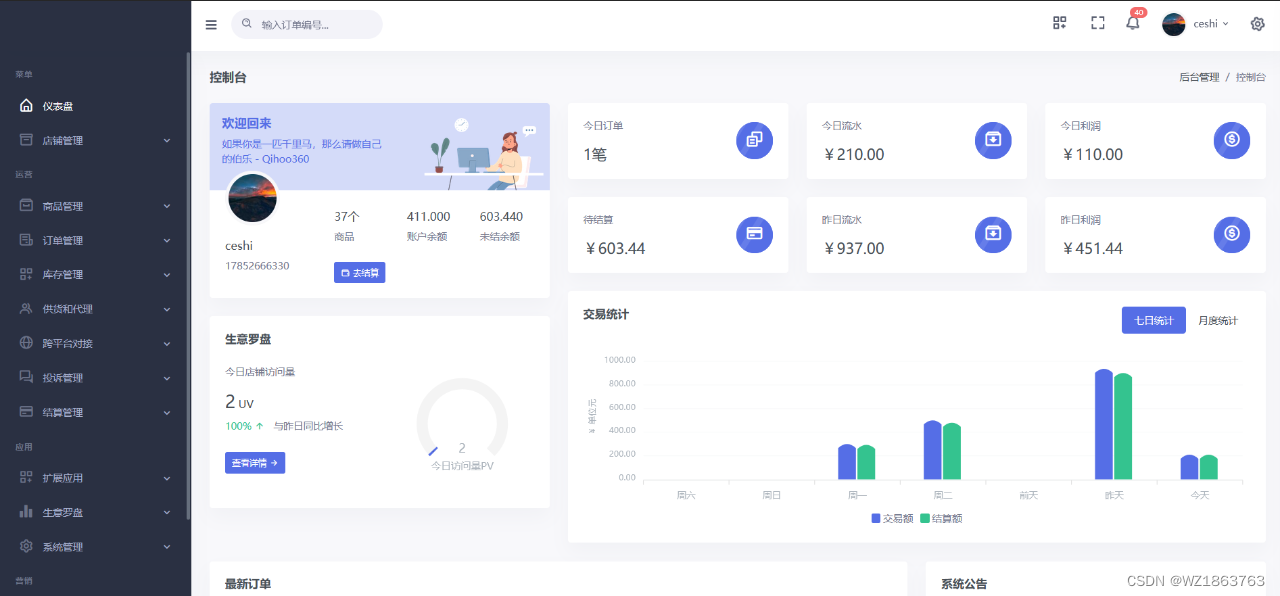The image size is (1280, 596).
Task: Toggle fullscreen mode from the header
Action: [1097, 22]
